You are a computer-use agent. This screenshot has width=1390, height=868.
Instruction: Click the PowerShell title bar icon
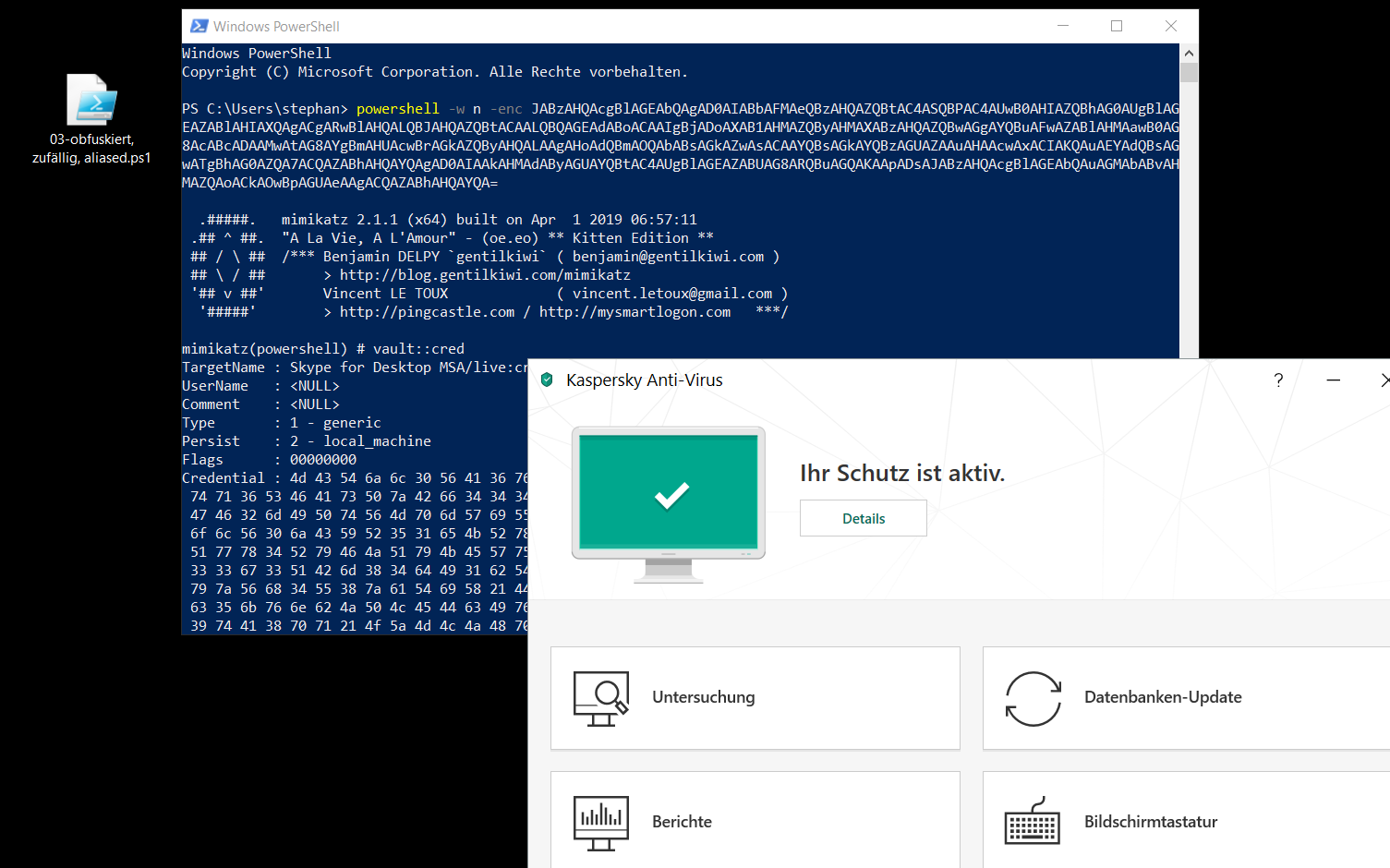199,26
